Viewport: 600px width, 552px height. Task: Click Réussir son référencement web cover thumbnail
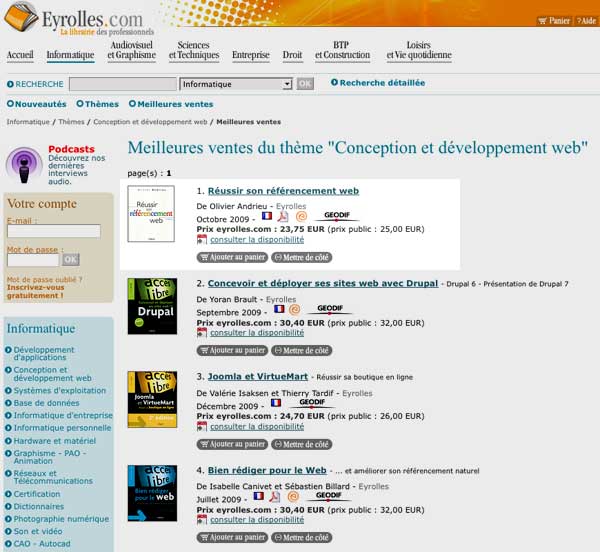pyautogui.click(x=151, y=214)
